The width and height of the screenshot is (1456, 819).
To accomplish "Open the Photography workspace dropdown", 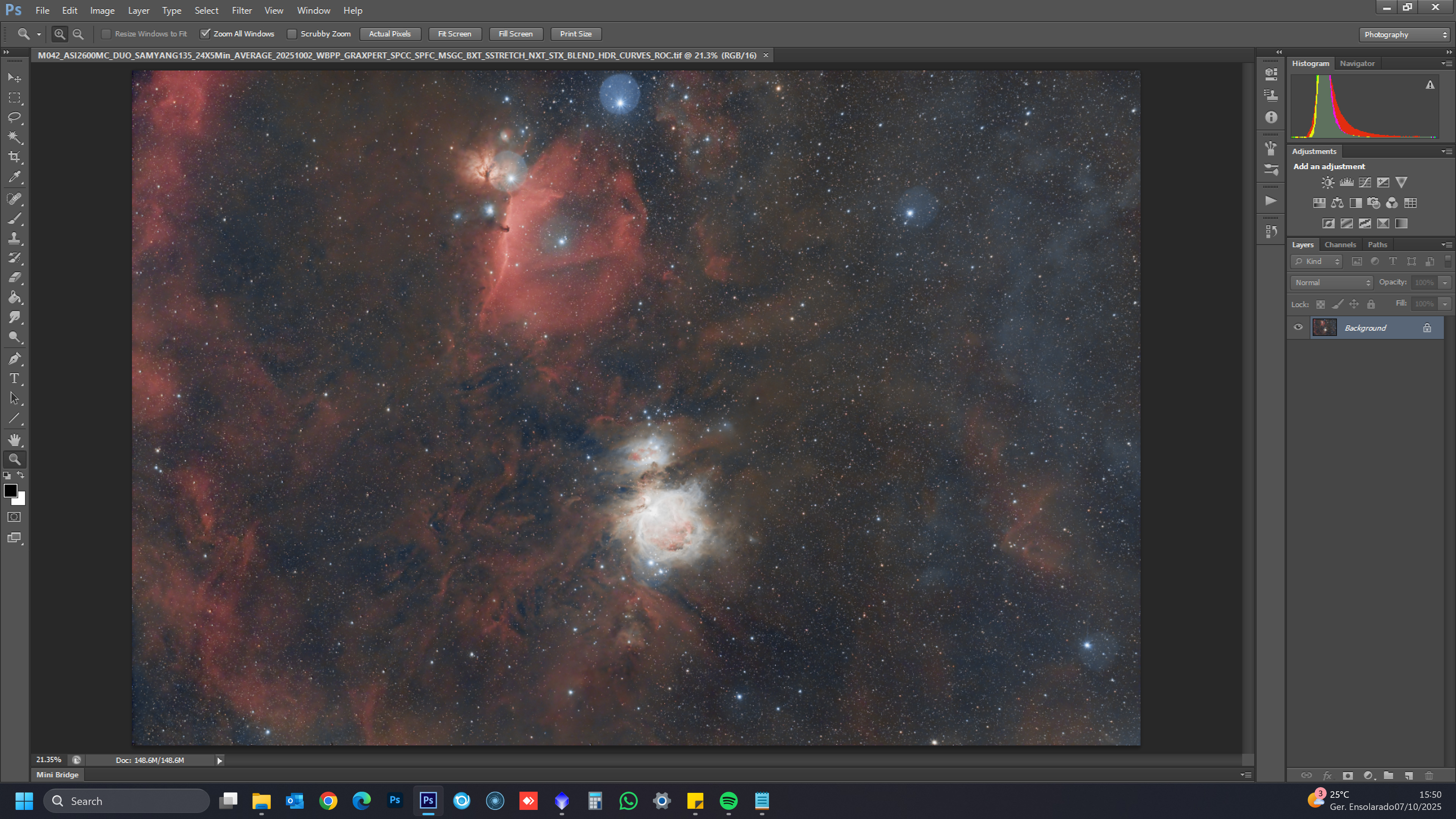I will tap(1404, 35).
